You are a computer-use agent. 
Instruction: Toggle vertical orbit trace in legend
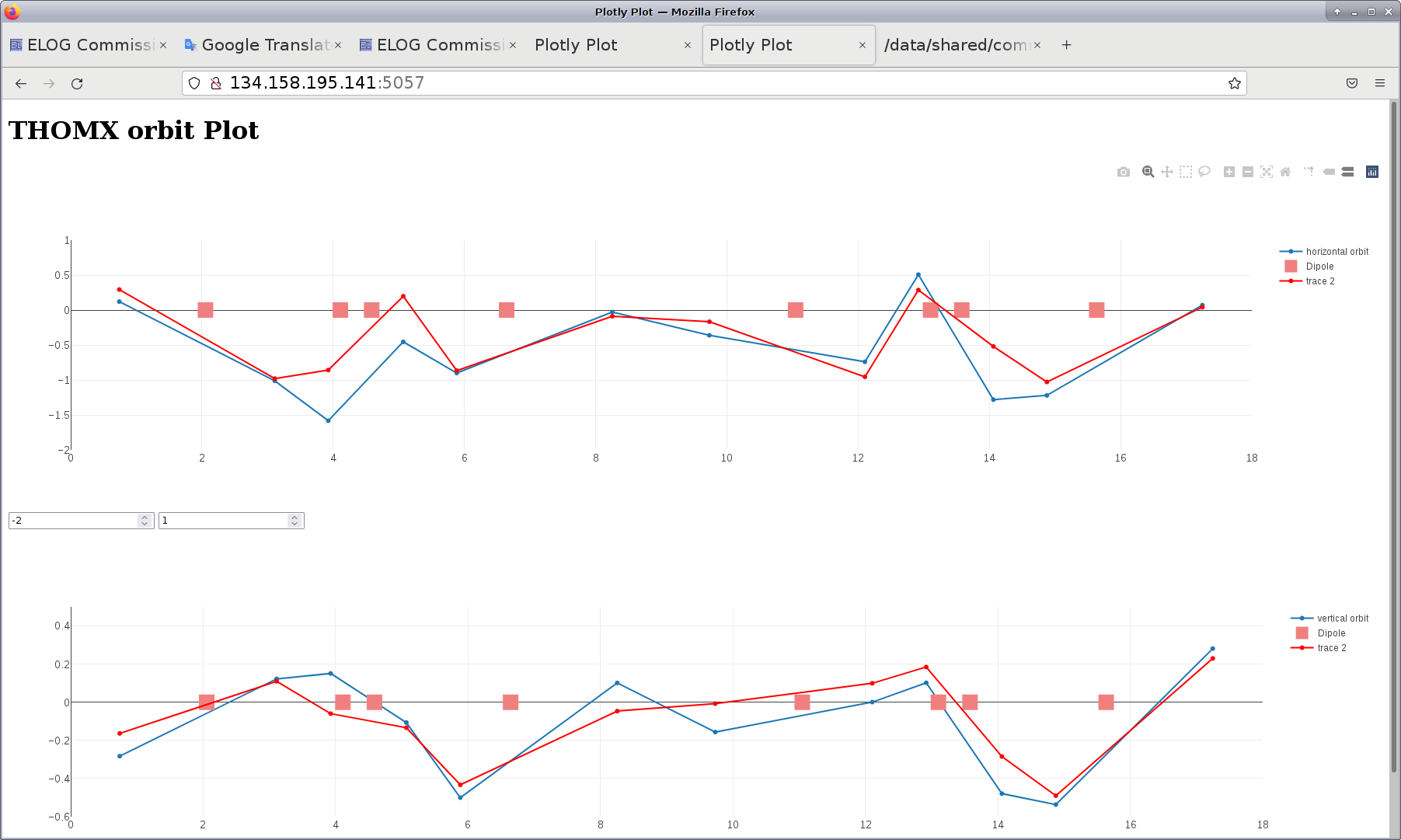pyautogui.click(x=1342, y=619)
